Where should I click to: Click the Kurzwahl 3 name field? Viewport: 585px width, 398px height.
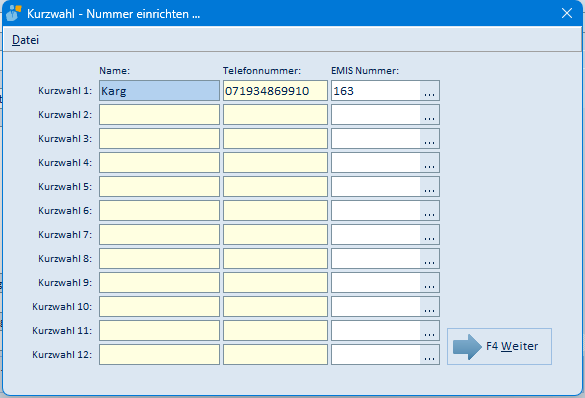tap(159, 138)
